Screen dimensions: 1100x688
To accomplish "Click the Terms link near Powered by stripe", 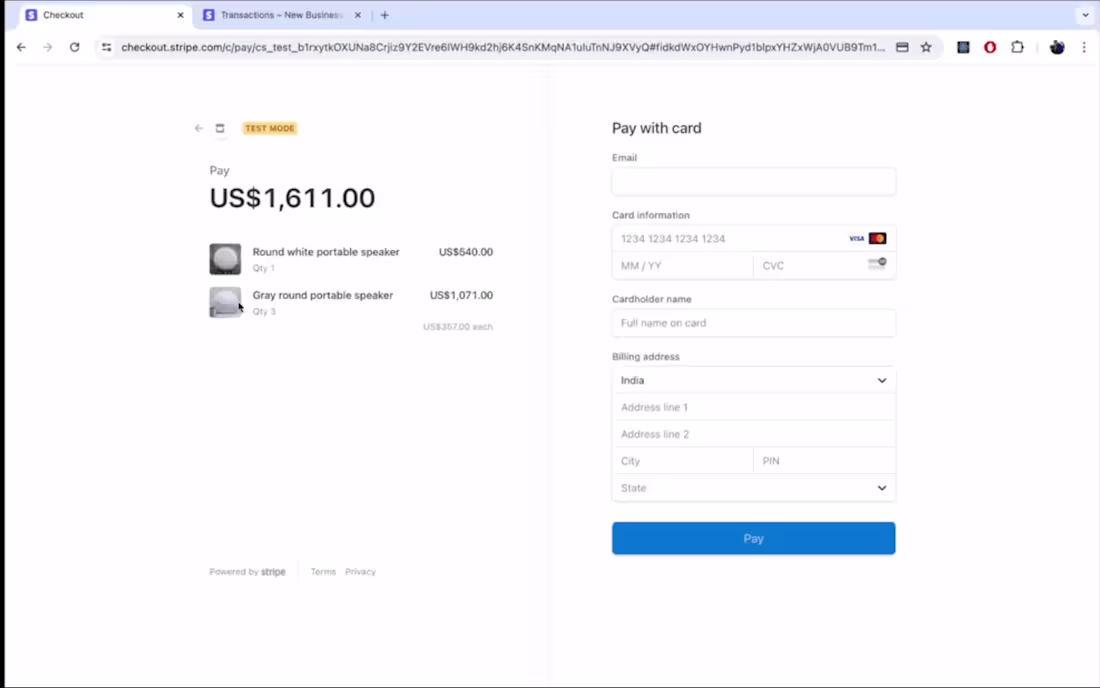I will pos(323,571).
